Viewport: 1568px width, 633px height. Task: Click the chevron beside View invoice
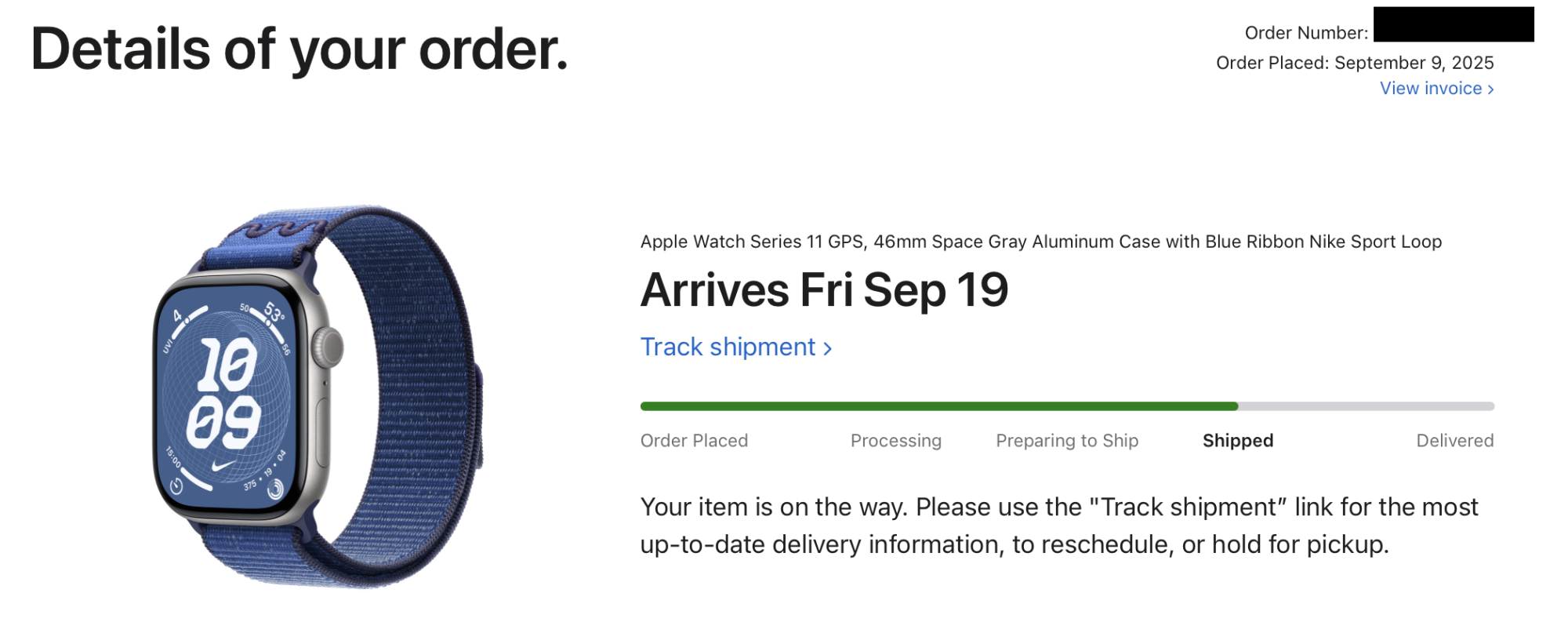pyautogui.click(x=1490, y=89)
